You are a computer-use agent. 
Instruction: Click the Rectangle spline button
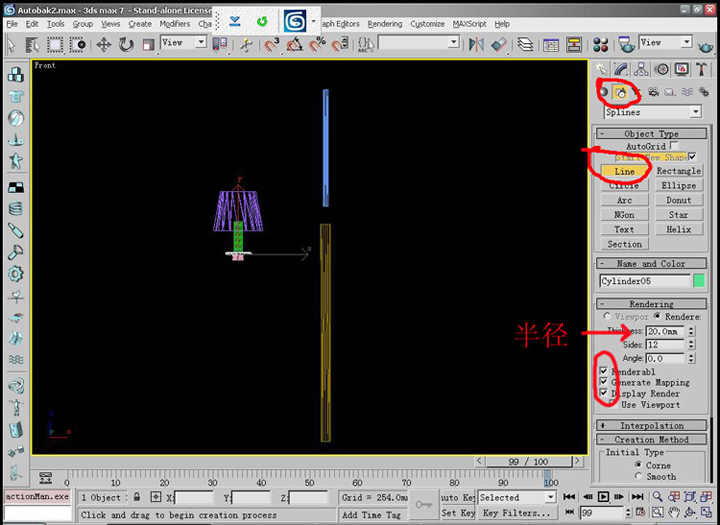[x=678, y=171]
